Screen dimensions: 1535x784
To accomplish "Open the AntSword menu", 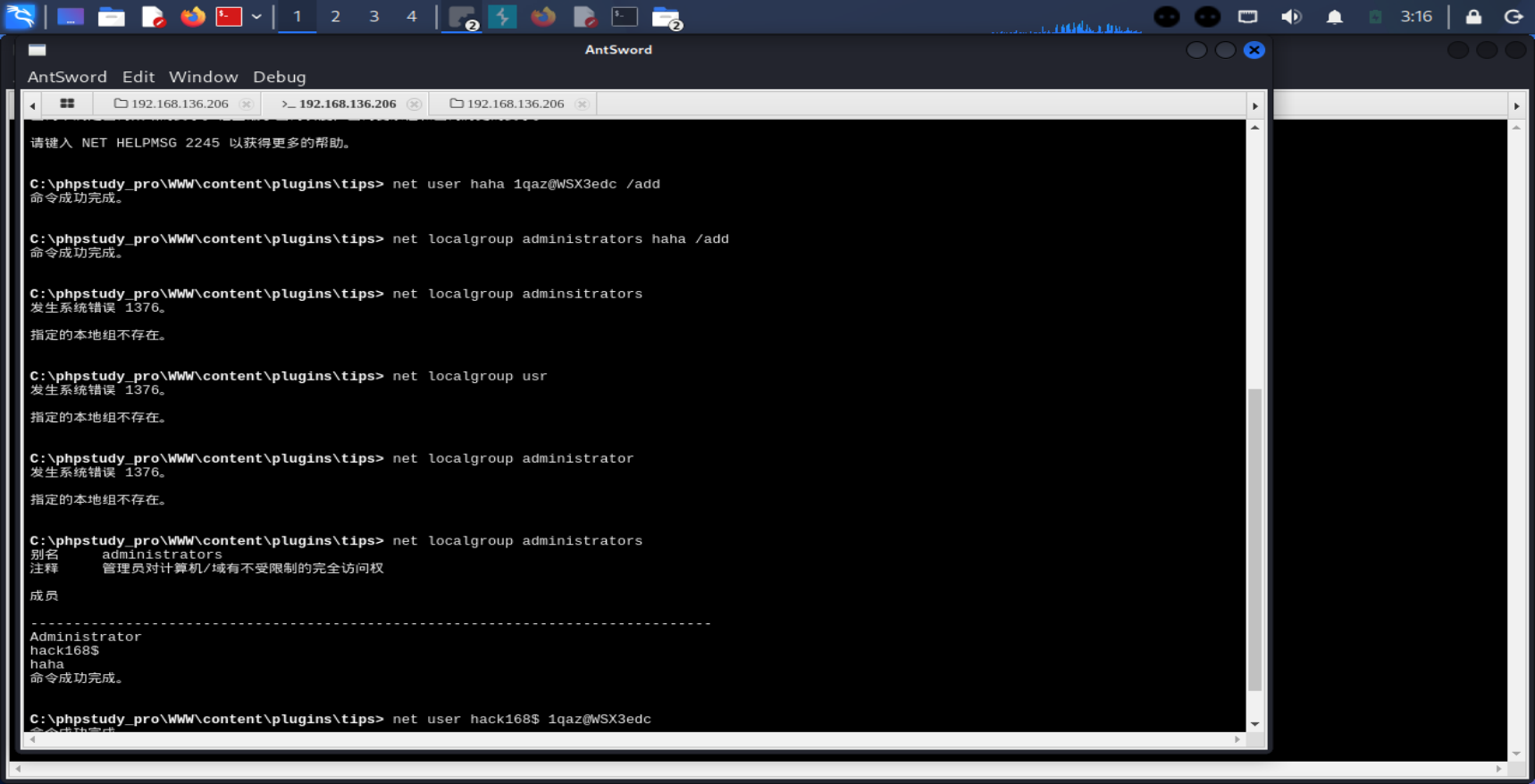I will click(x=67, y=77).
